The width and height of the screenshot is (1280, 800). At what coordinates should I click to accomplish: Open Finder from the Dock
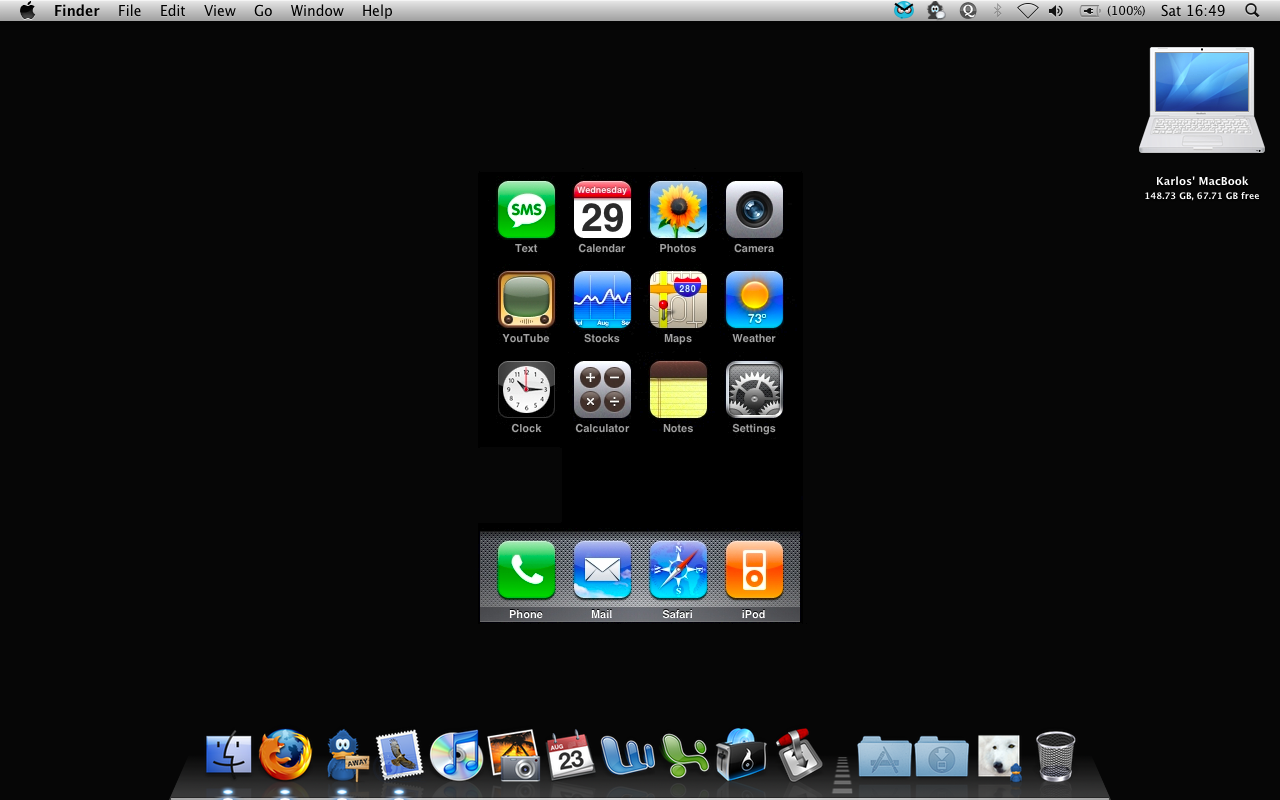click(228, 755)
